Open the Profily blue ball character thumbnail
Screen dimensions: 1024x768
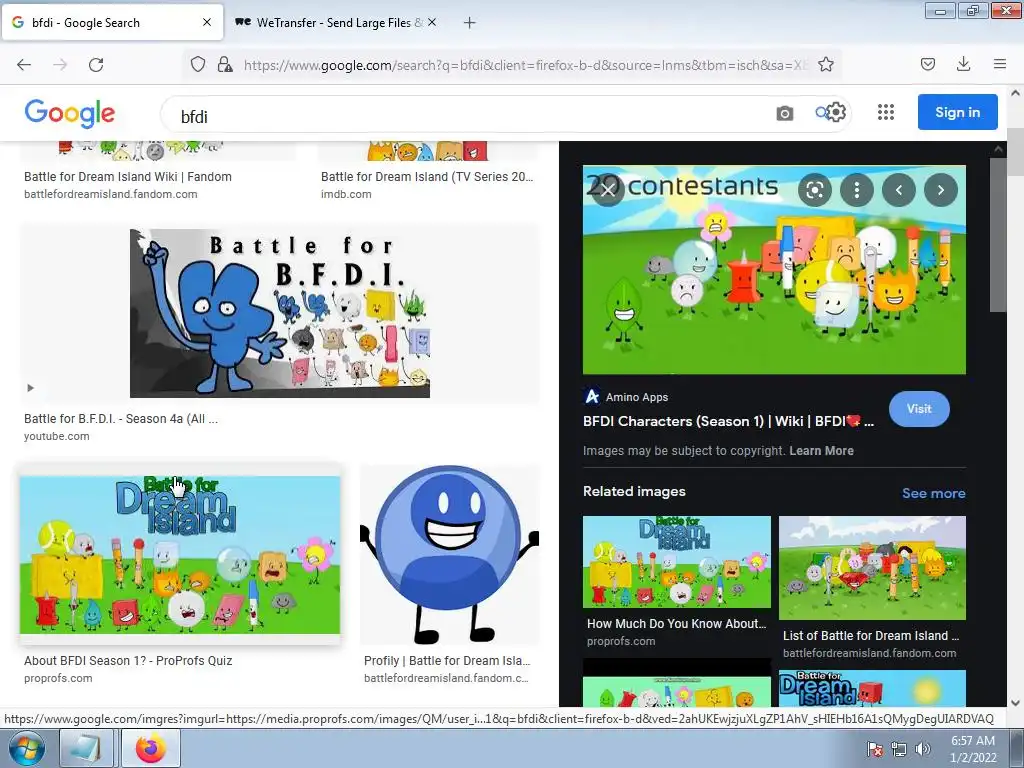point(449,554)
